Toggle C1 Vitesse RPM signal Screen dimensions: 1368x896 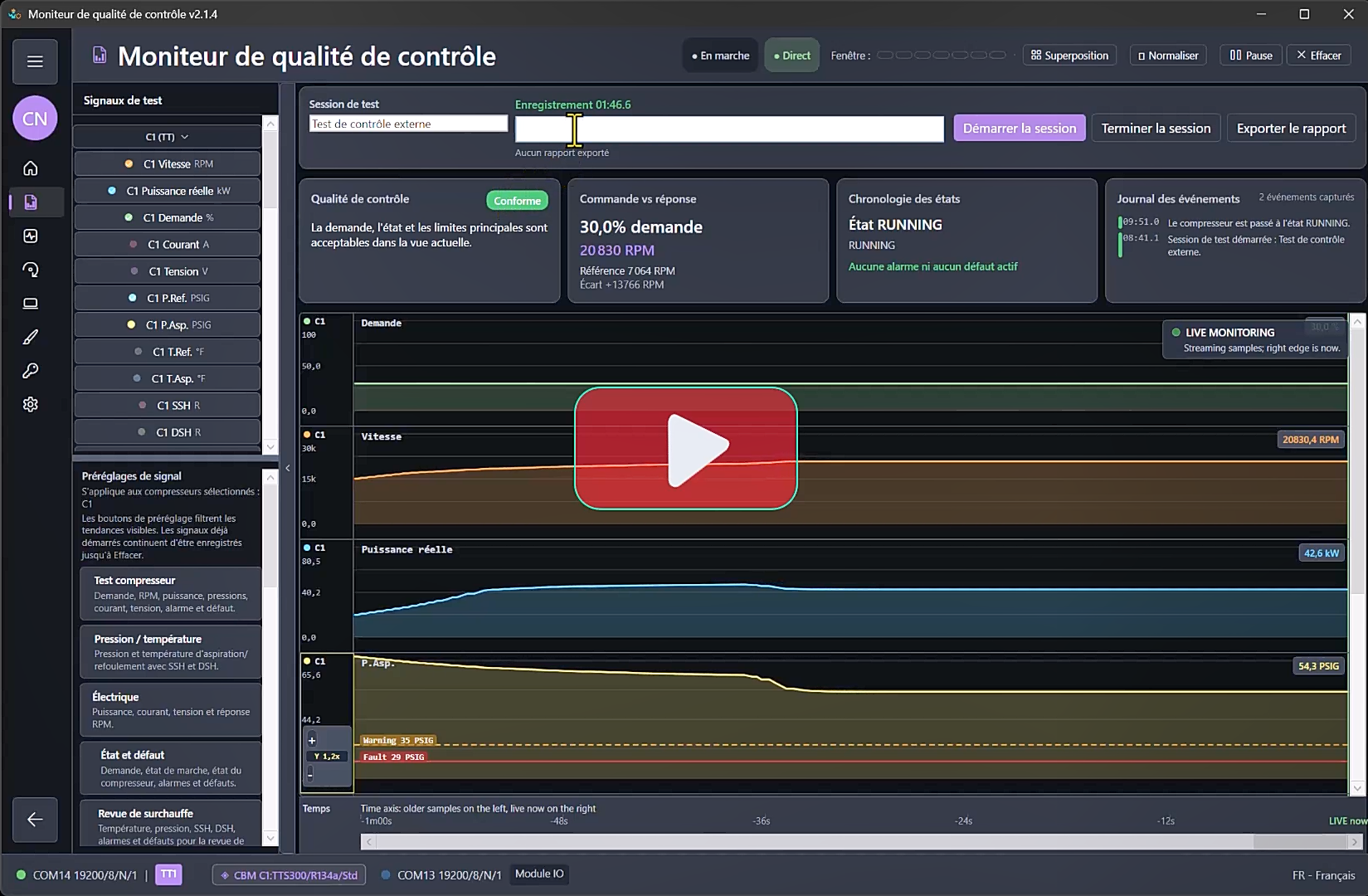168,163
